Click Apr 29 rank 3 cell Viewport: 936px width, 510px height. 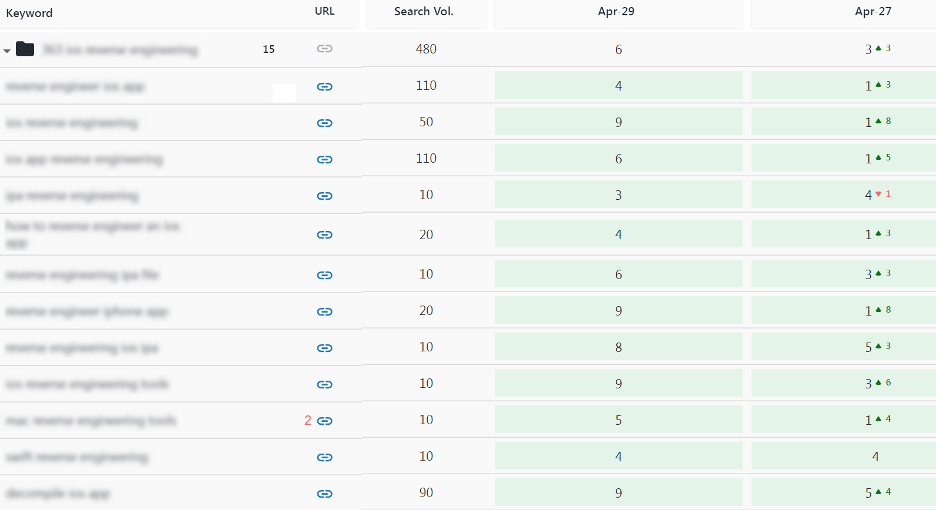(x=618, y=195)
